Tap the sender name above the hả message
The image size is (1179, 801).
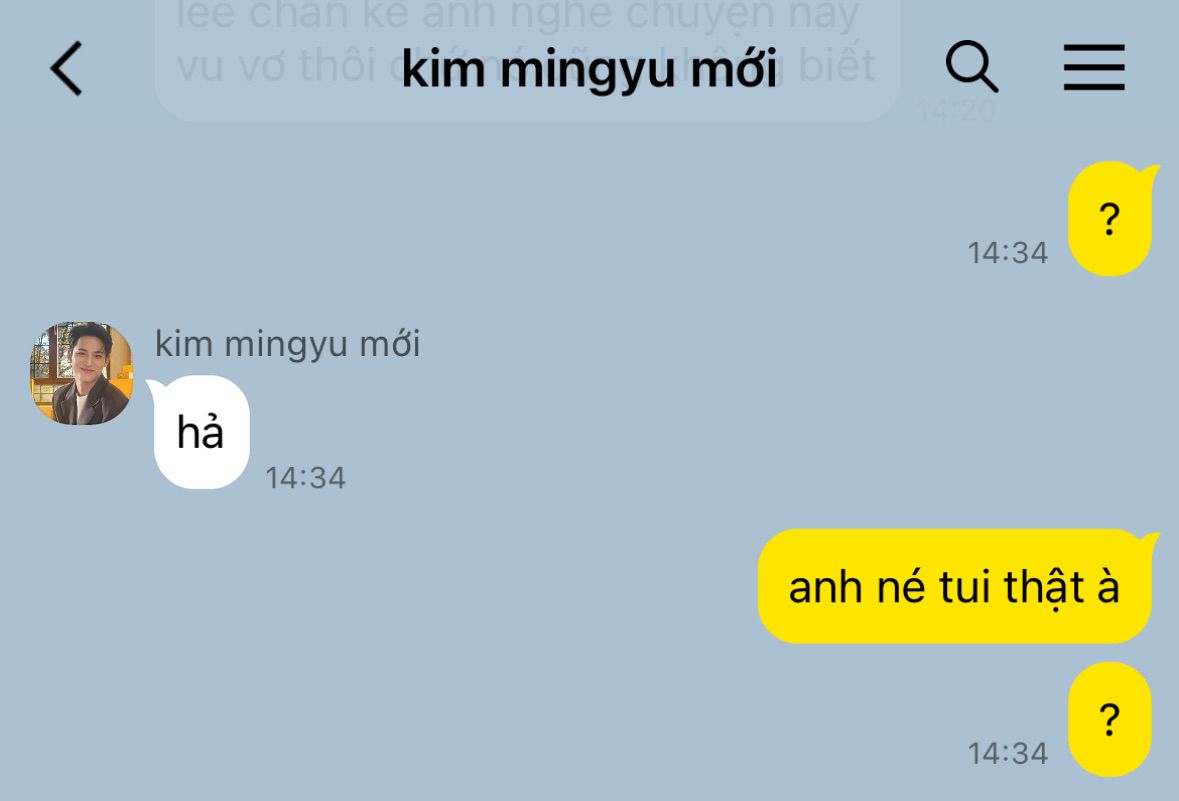coord(287,344)
